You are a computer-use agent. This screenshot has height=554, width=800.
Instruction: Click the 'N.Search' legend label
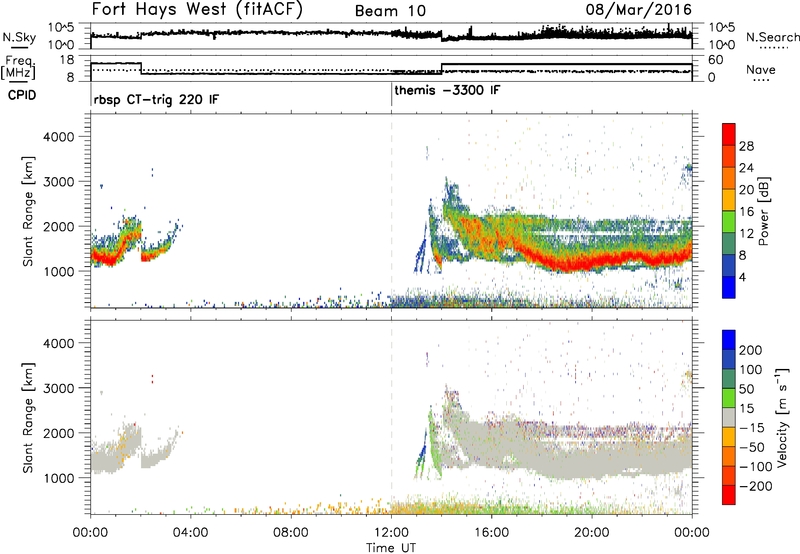pos(772,37)
